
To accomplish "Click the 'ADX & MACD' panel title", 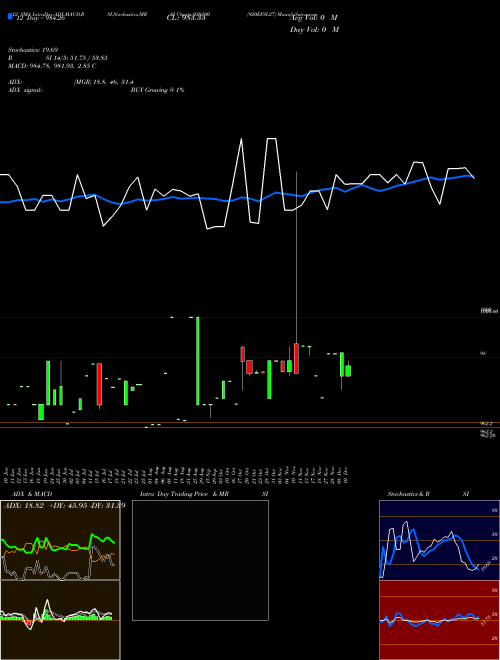I will pos(32,494).
